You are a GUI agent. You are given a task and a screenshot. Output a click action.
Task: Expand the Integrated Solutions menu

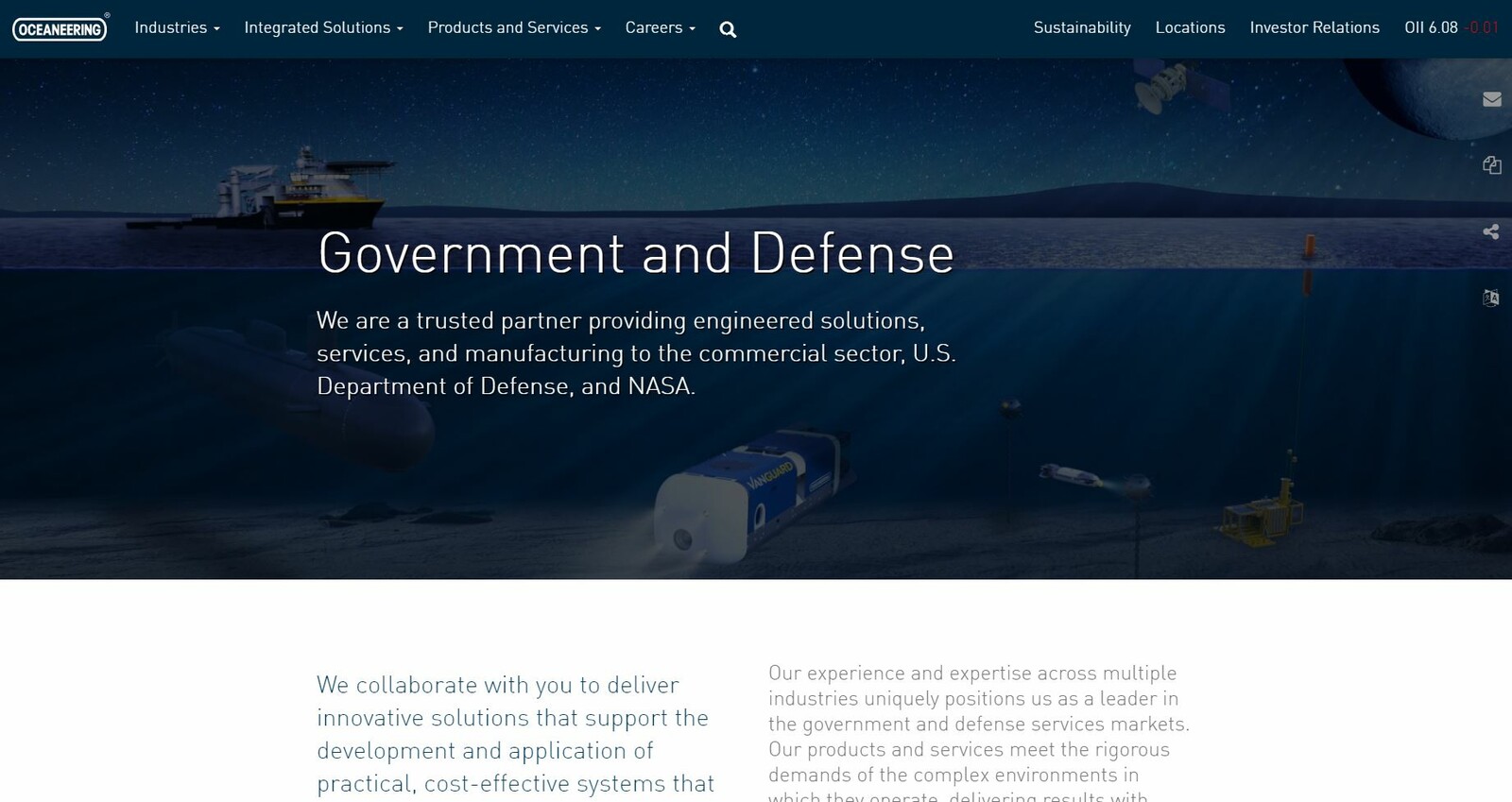323,28
